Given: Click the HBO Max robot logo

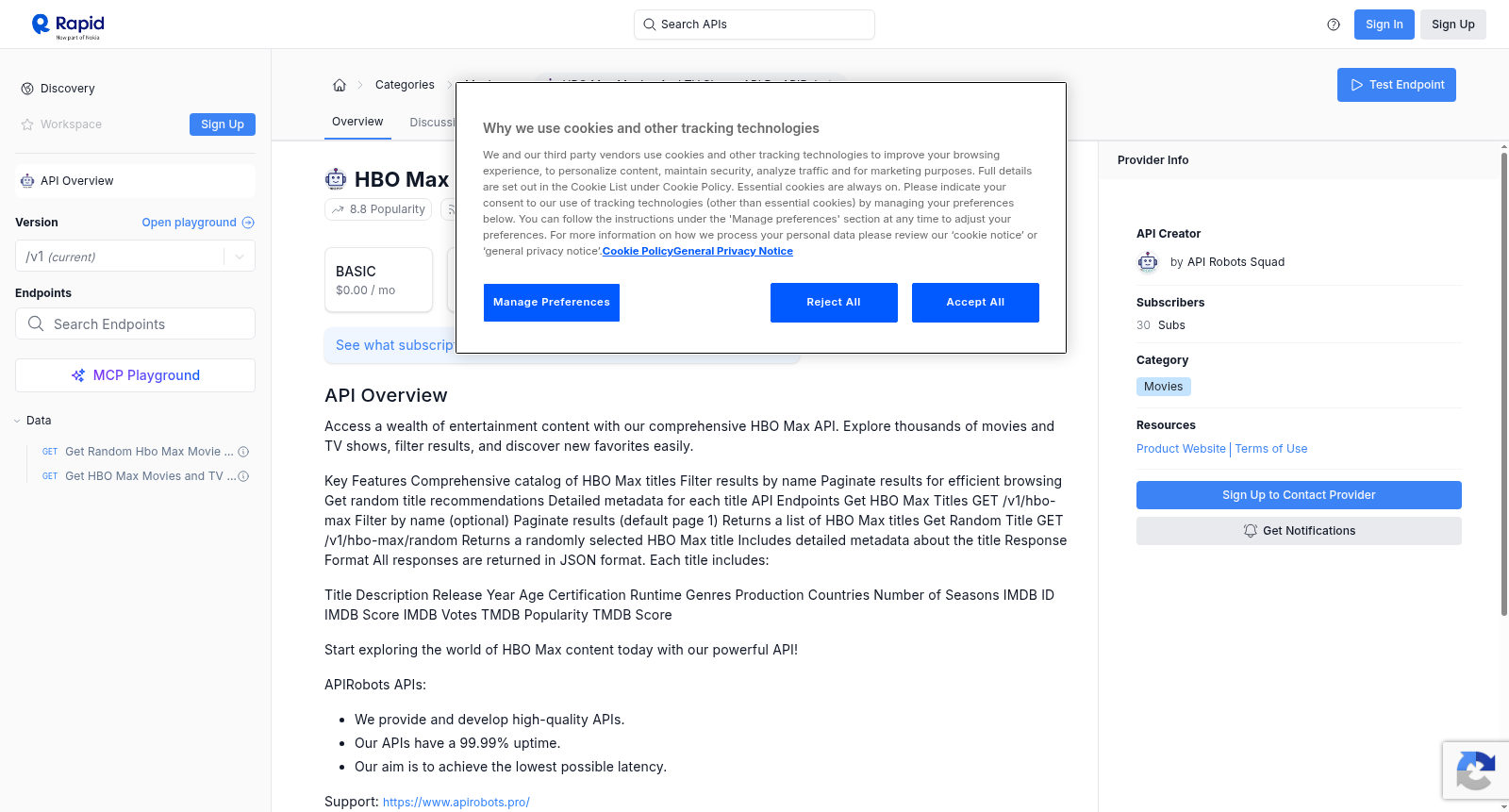Looking at the screenshot, I should tap(336, 179).
